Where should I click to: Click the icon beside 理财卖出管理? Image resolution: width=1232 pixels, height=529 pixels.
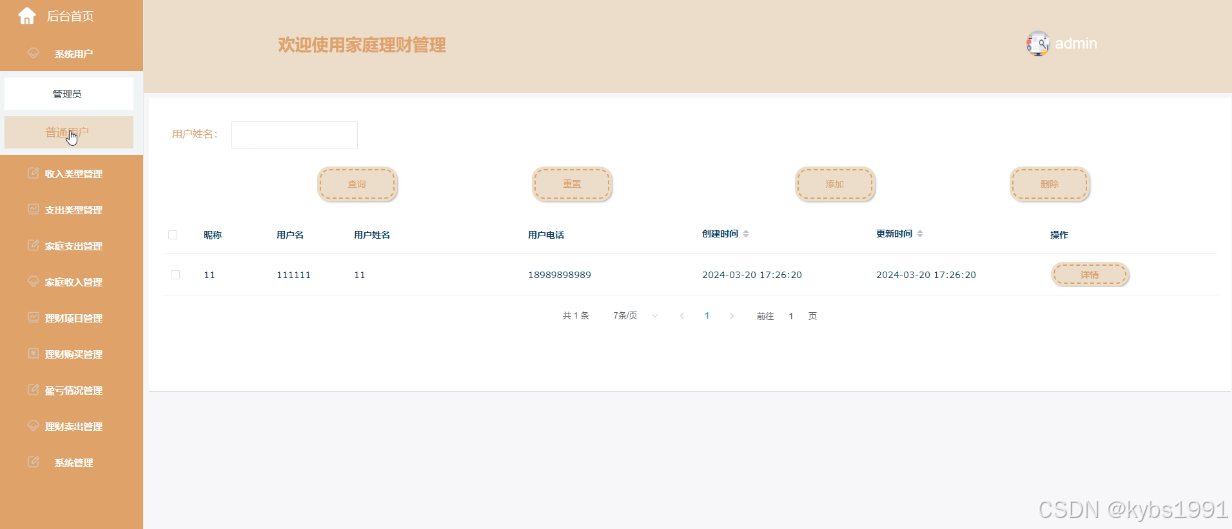[33, 426]
